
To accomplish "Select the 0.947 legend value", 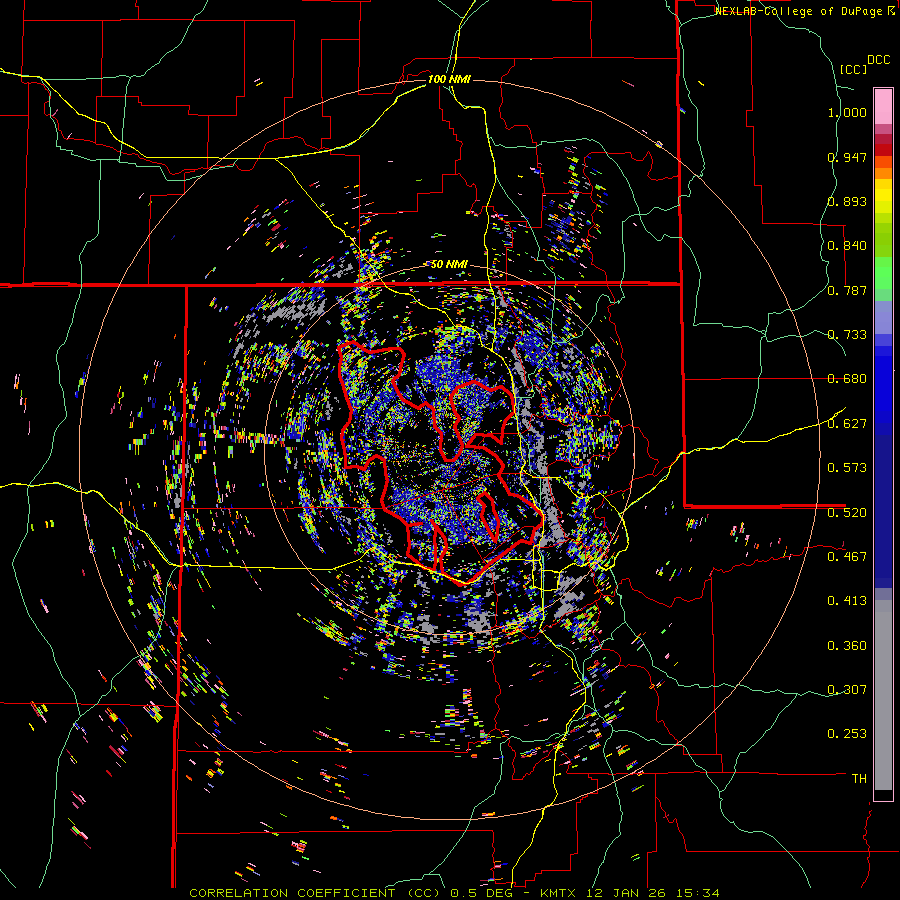I will coord(847,157).
